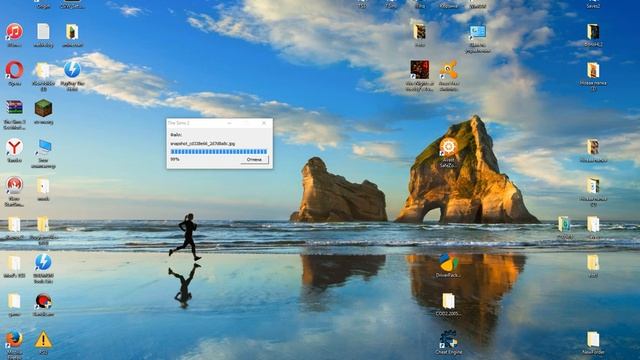Select the This Computer monitor icon
Image resolution: width=640 pixels, height=360 pixels.
point(43,147)
